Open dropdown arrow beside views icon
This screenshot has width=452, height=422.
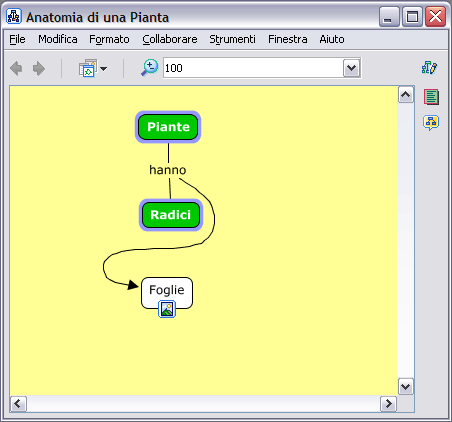[x=104, y=69]
